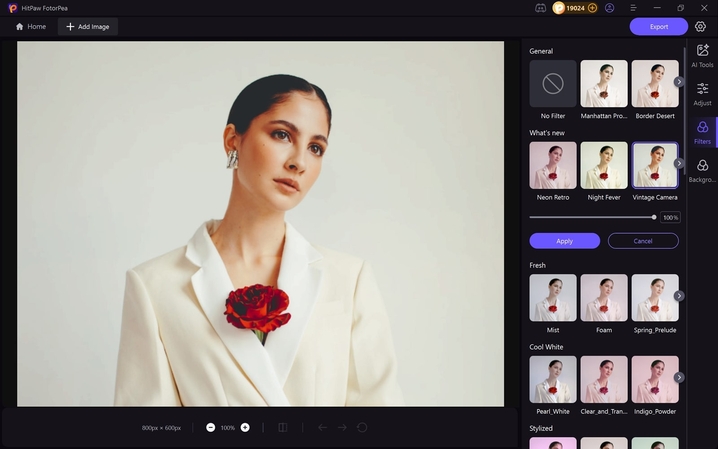718x449 pixels.
Task: Click Add Image
Action: click(88, 27)
